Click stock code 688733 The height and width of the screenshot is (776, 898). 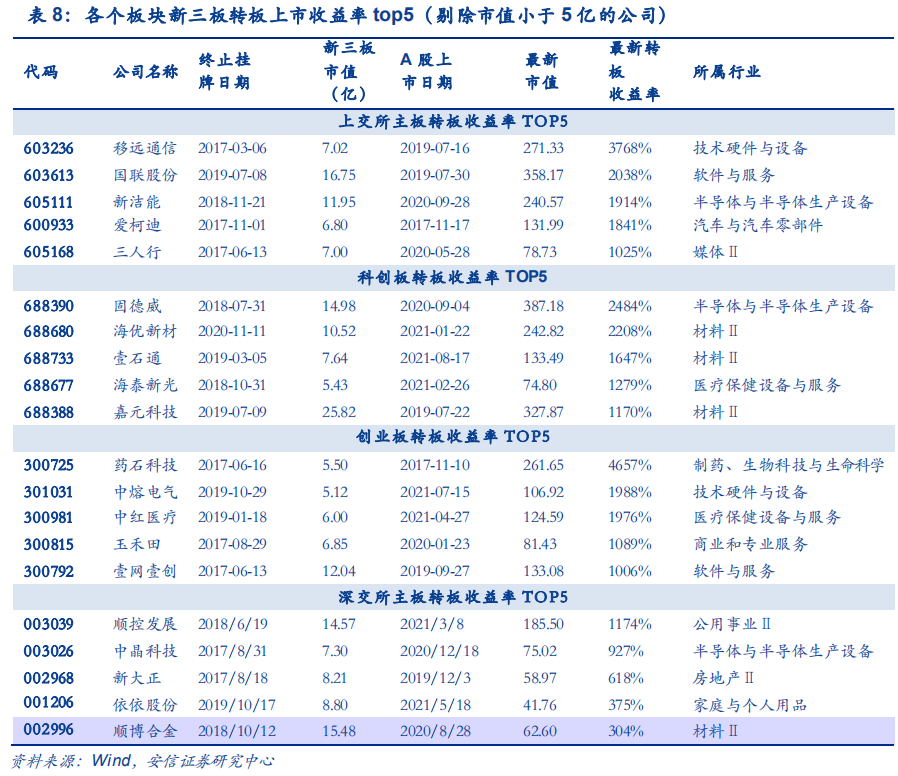point(49,359)
